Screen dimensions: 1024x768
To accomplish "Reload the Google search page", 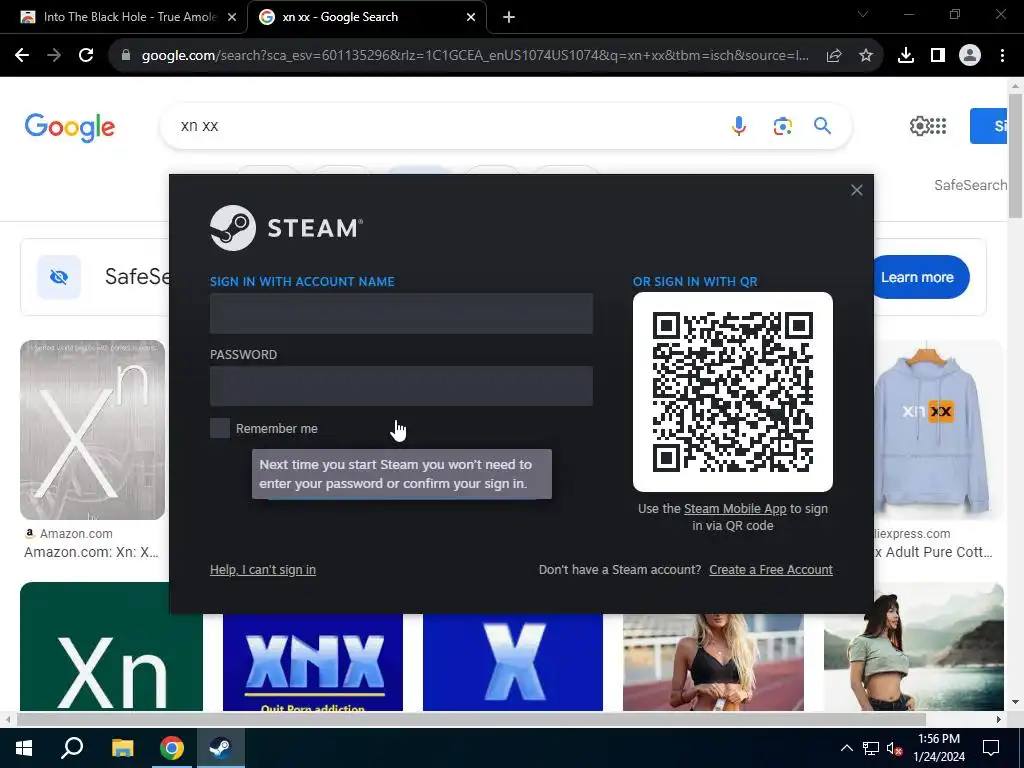I will tap(86, 56).
